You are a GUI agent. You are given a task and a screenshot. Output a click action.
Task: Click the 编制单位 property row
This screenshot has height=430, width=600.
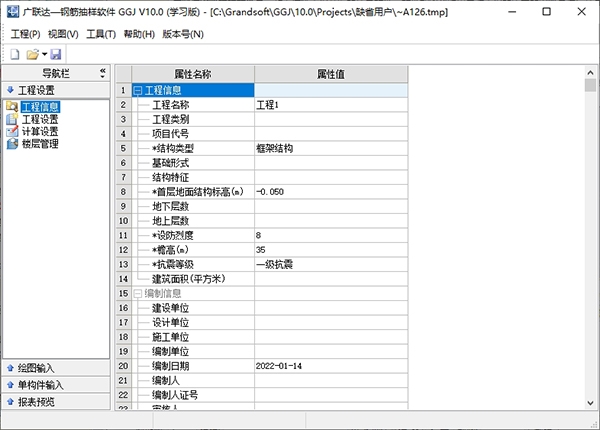193,352
